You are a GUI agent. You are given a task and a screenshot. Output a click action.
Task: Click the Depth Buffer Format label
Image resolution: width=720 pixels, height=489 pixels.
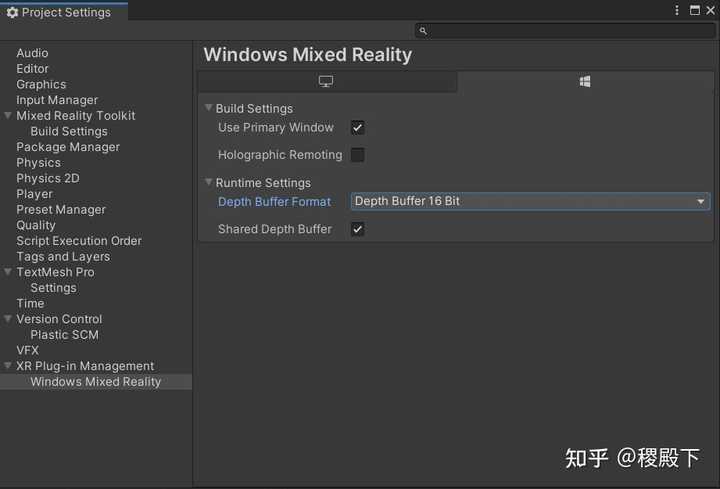(274, 202)
